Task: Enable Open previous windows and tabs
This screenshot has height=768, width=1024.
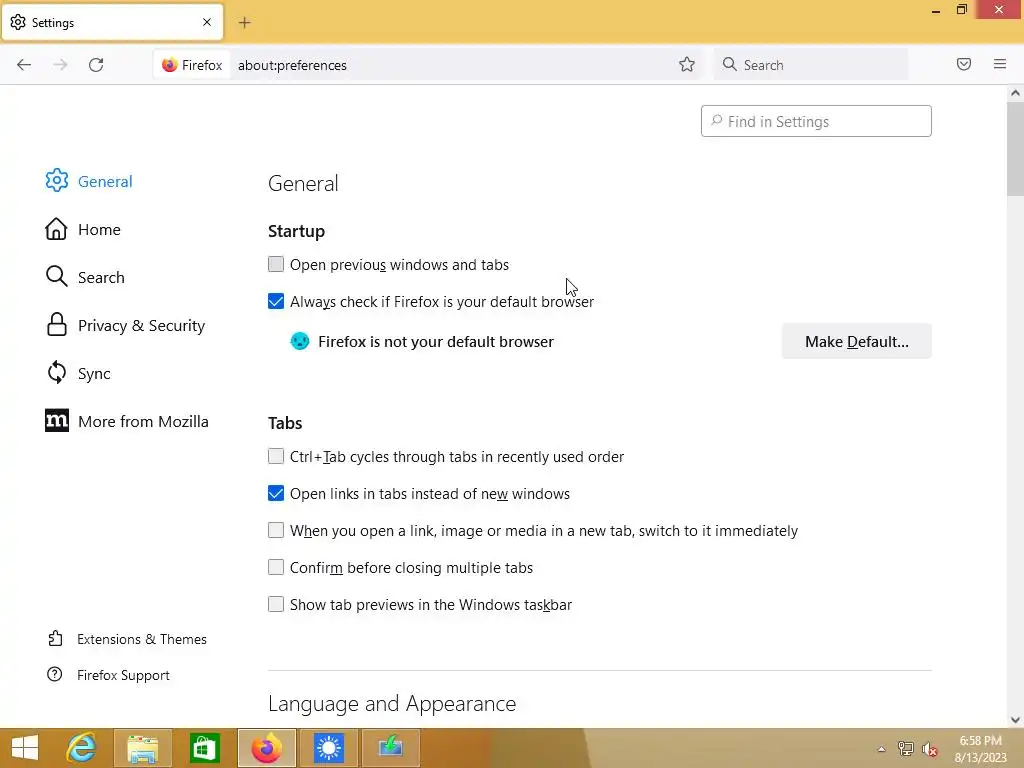Action: 276,264
